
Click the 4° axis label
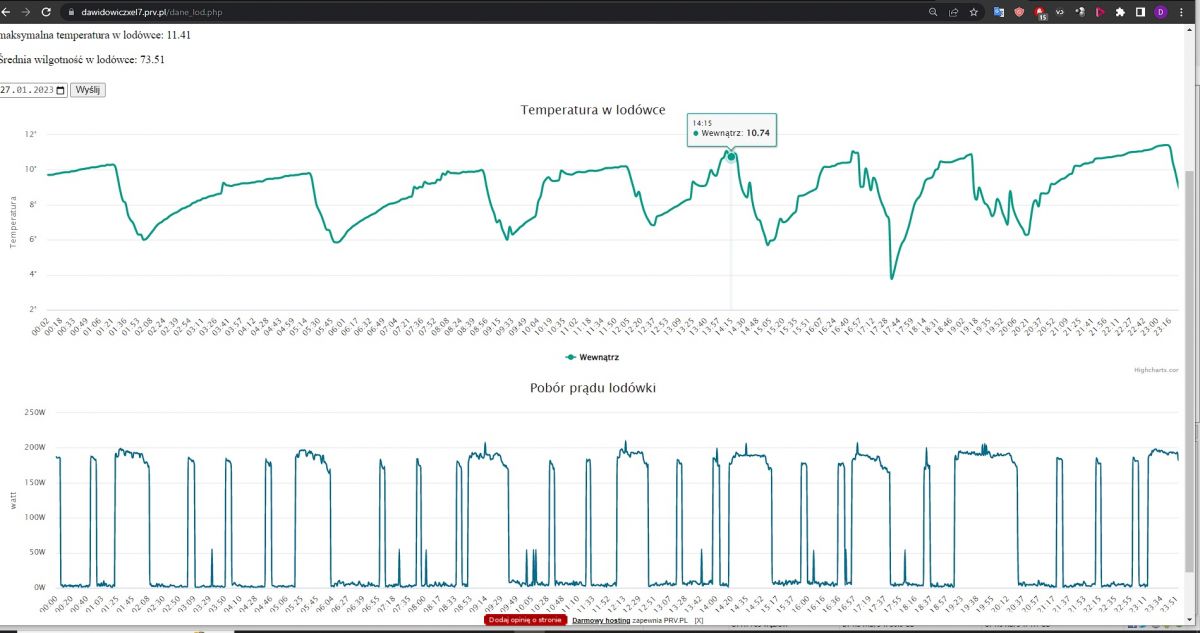point(33,274)
